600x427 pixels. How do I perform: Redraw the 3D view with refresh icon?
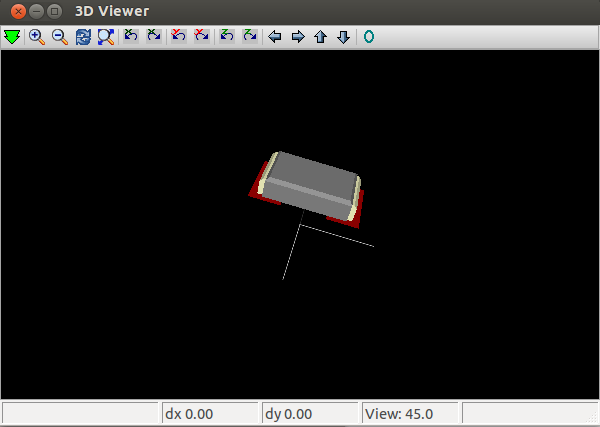pos(83,37)
